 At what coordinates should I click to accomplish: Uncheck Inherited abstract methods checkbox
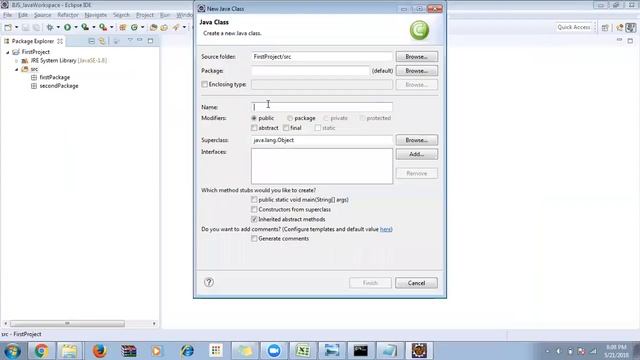tap(254, 219)
